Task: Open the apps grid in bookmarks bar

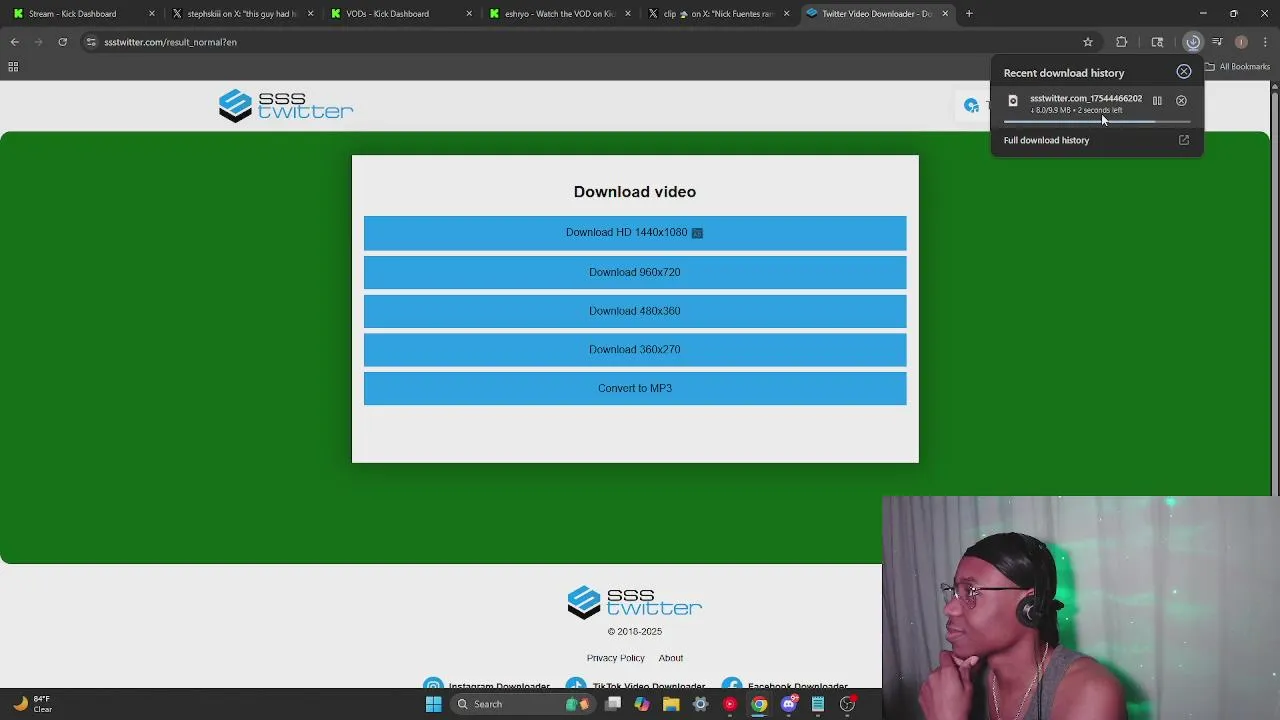Action: pos(13,67)
